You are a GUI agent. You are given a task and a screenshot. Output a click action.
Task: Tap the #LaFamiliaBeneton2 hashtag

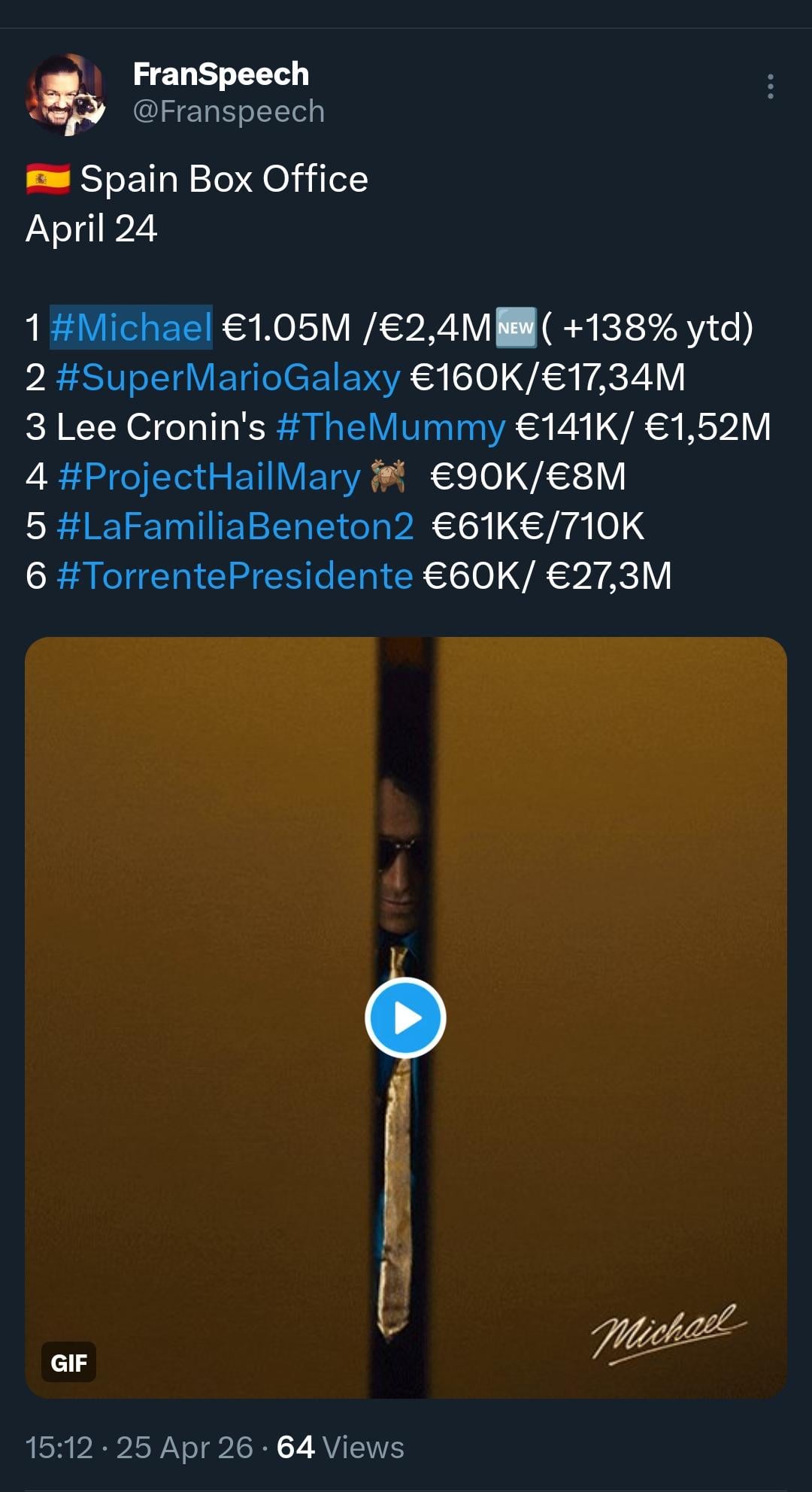coord(235,526)
